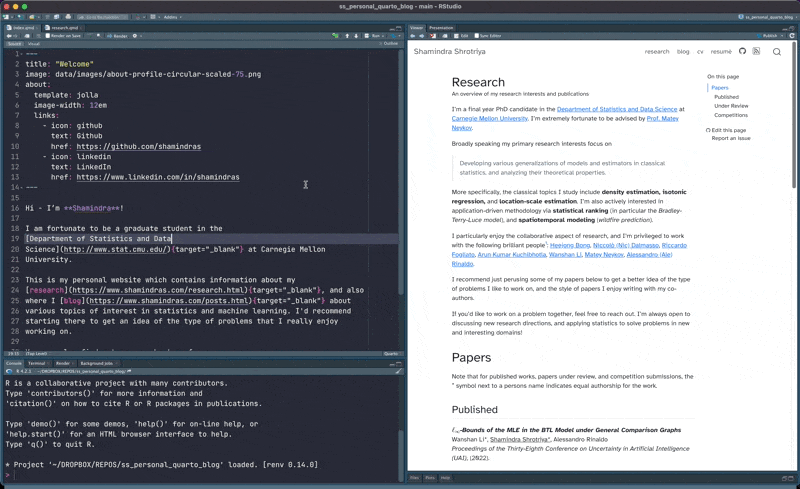Click the Viewer refresh icon

792,36
